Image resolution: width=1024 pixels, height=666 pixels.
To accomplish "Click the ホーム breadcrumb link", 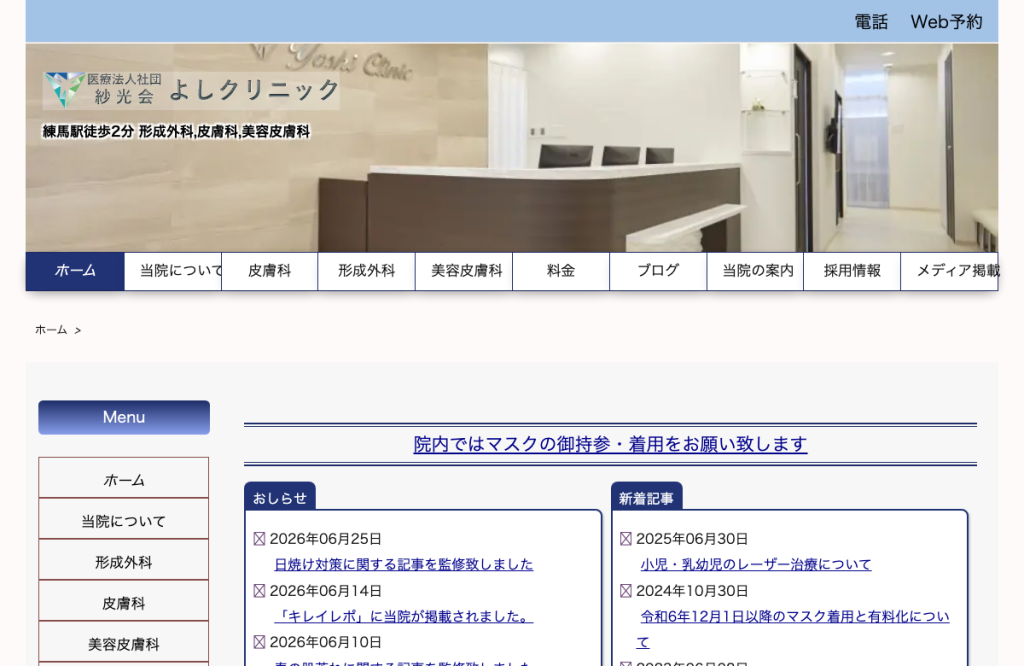I will 51,330.
